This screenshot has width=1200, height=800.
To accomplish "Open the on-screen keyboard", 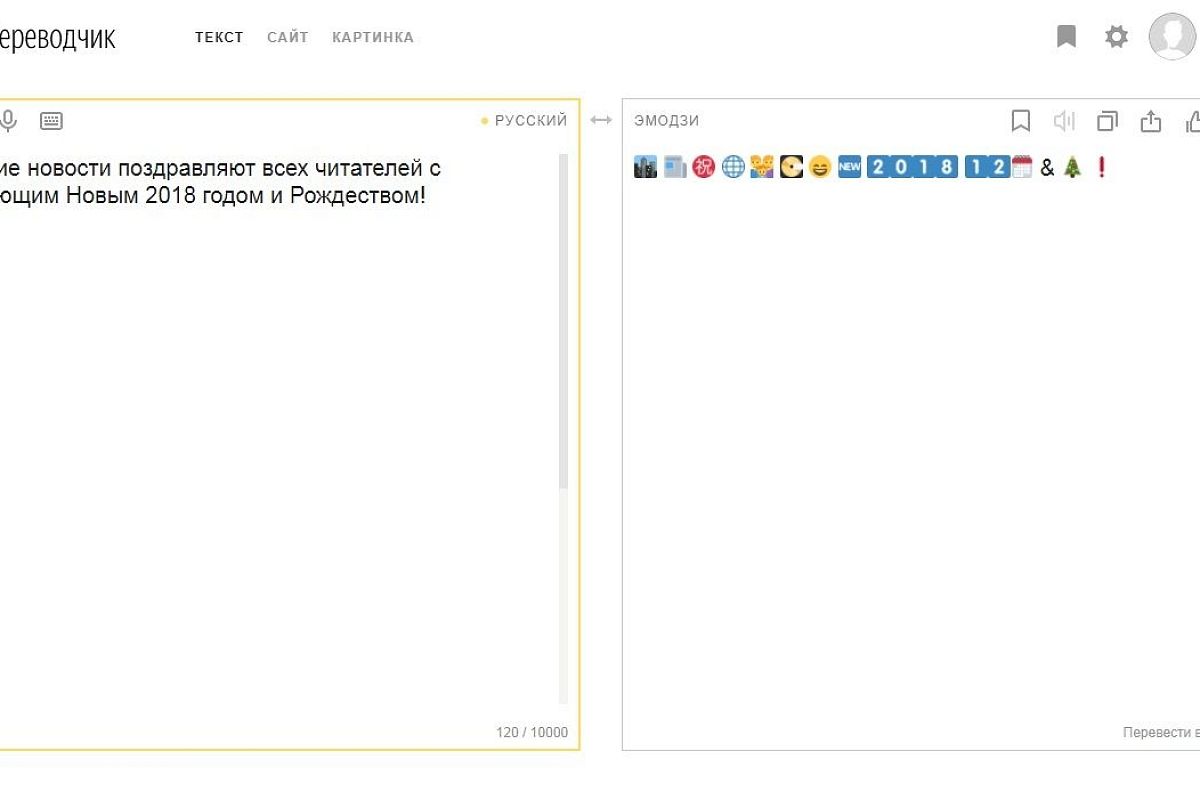I will [51, 121].
